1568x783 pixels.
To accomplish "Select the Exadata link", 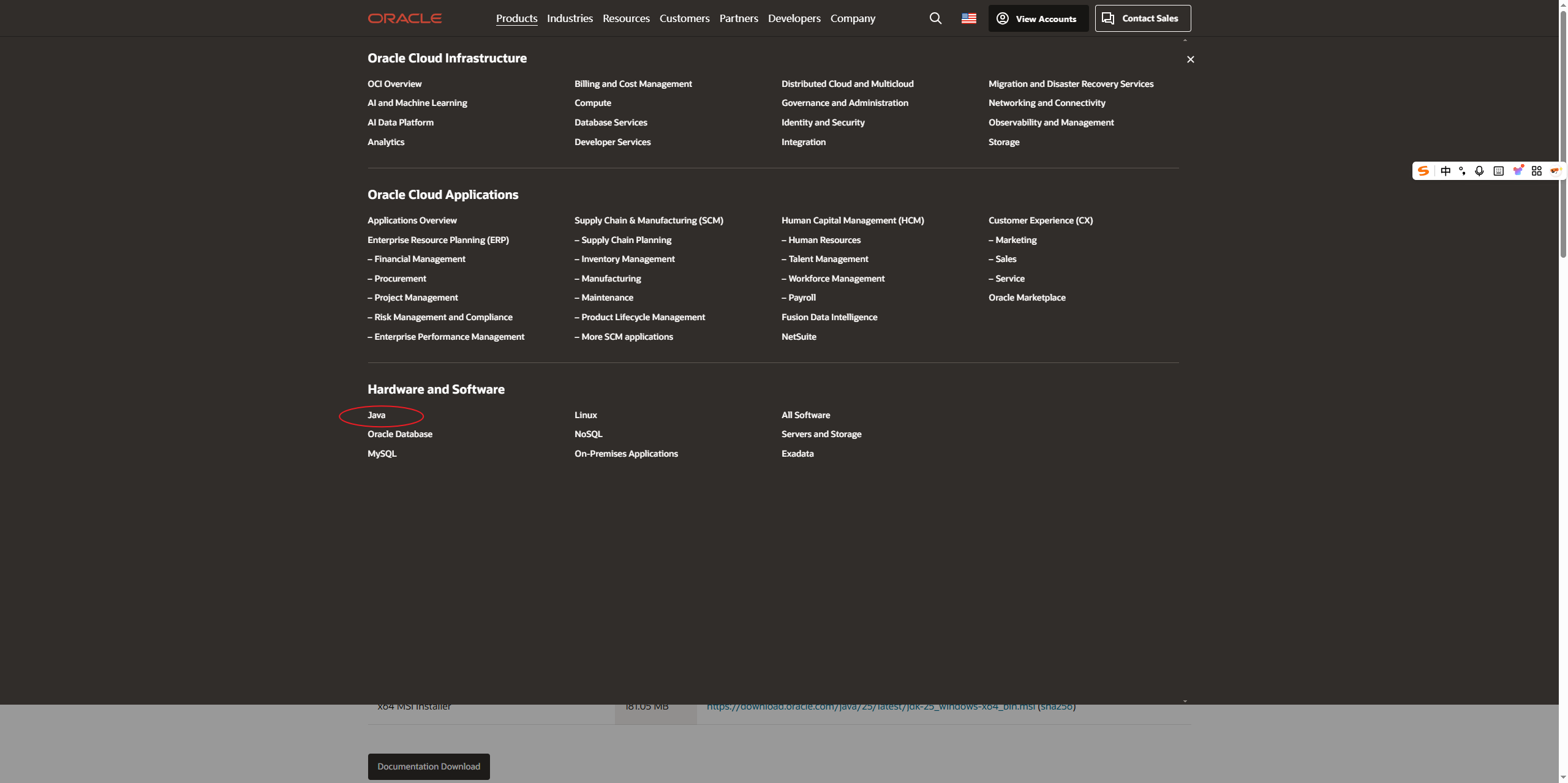I will (x=797, y=454).
